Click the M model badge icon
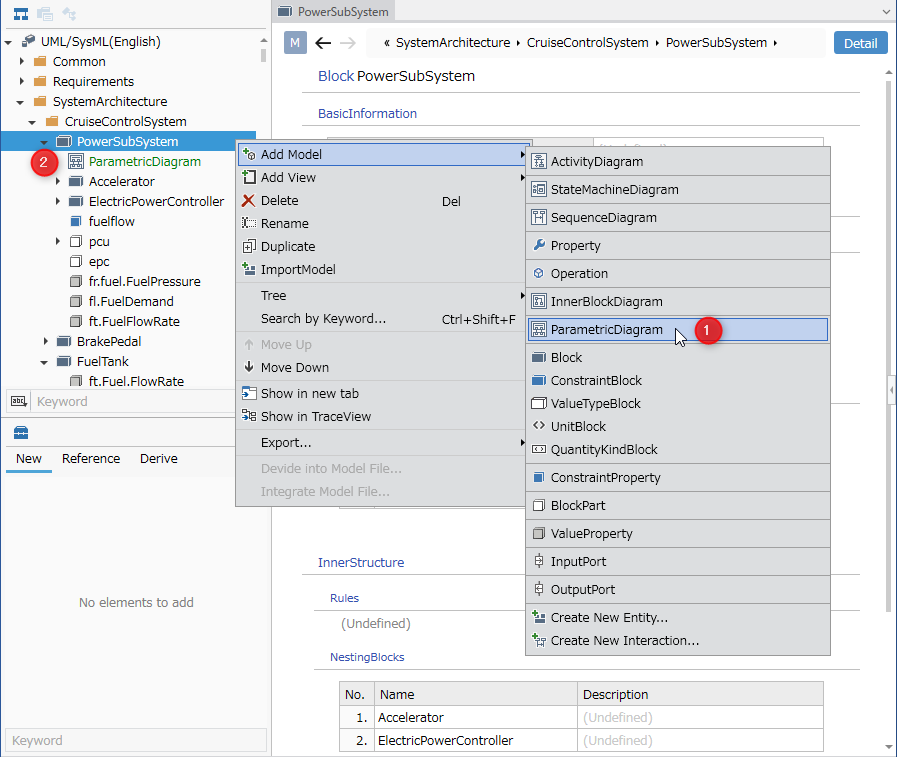The height and width of the screenshot is (757, 897). [295, 43]
